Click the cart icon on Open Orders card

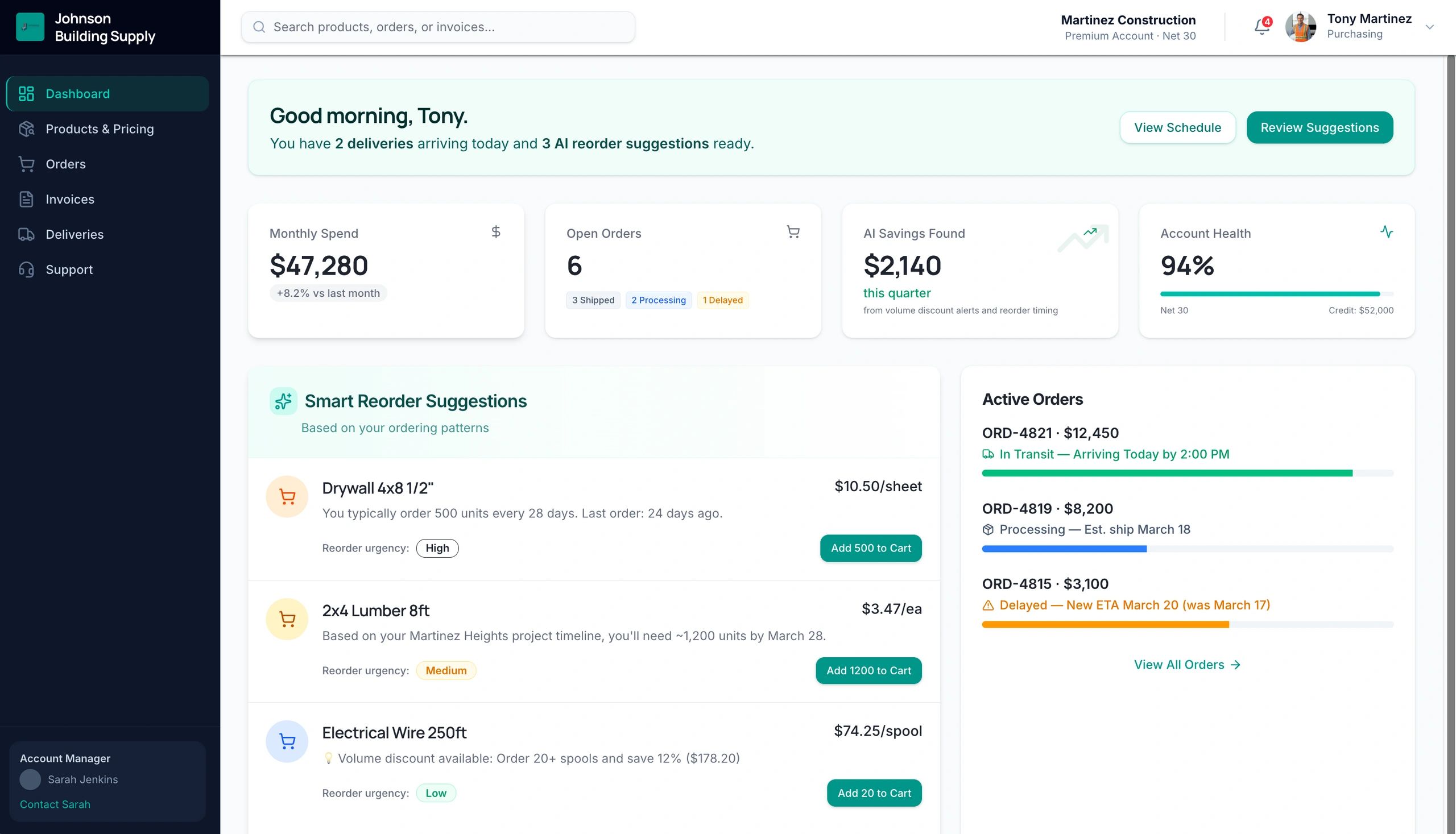pos(793,232)
